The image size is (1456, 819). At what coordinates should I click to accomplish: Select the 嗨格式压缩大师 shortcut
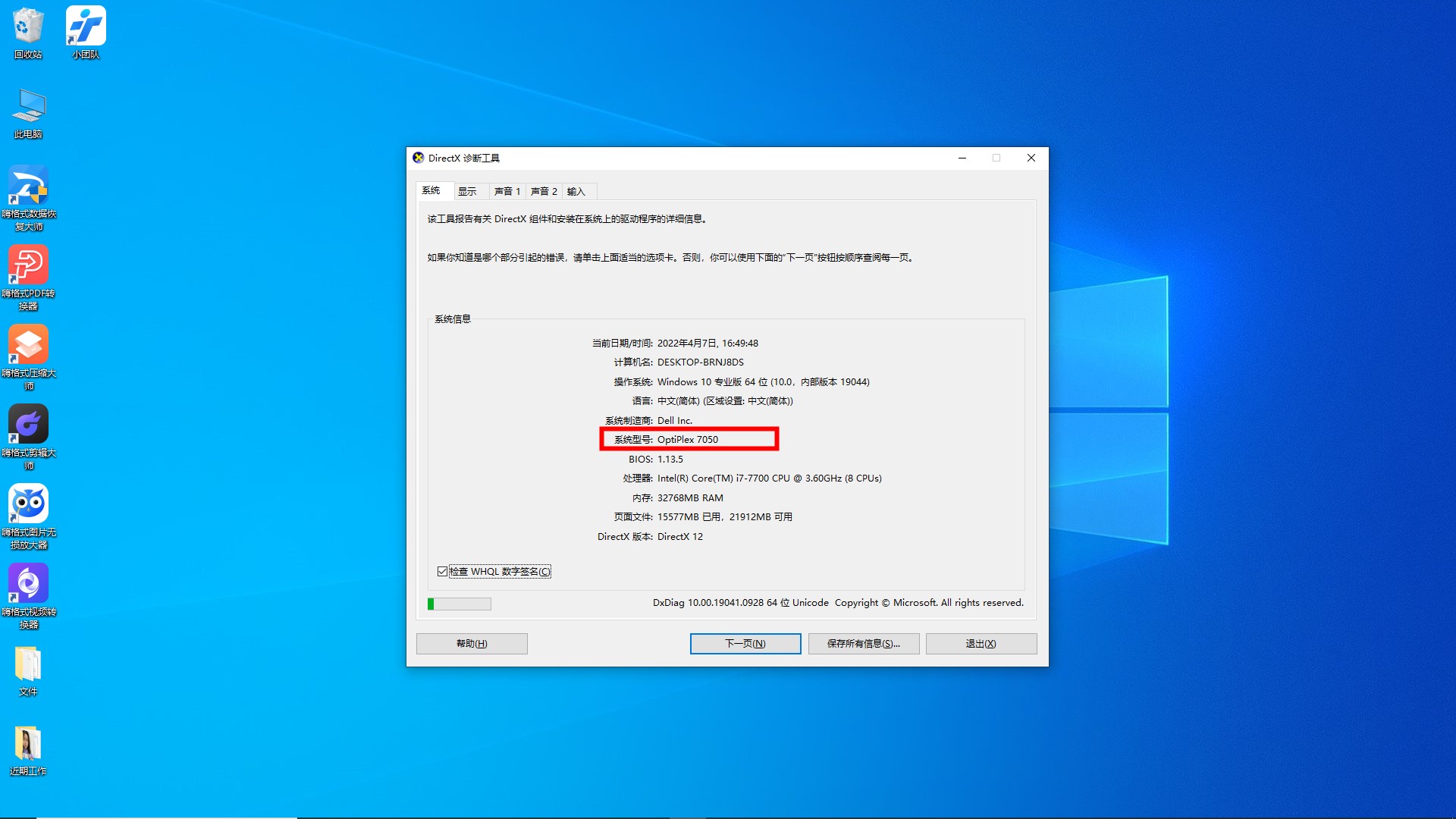(28, 357)
